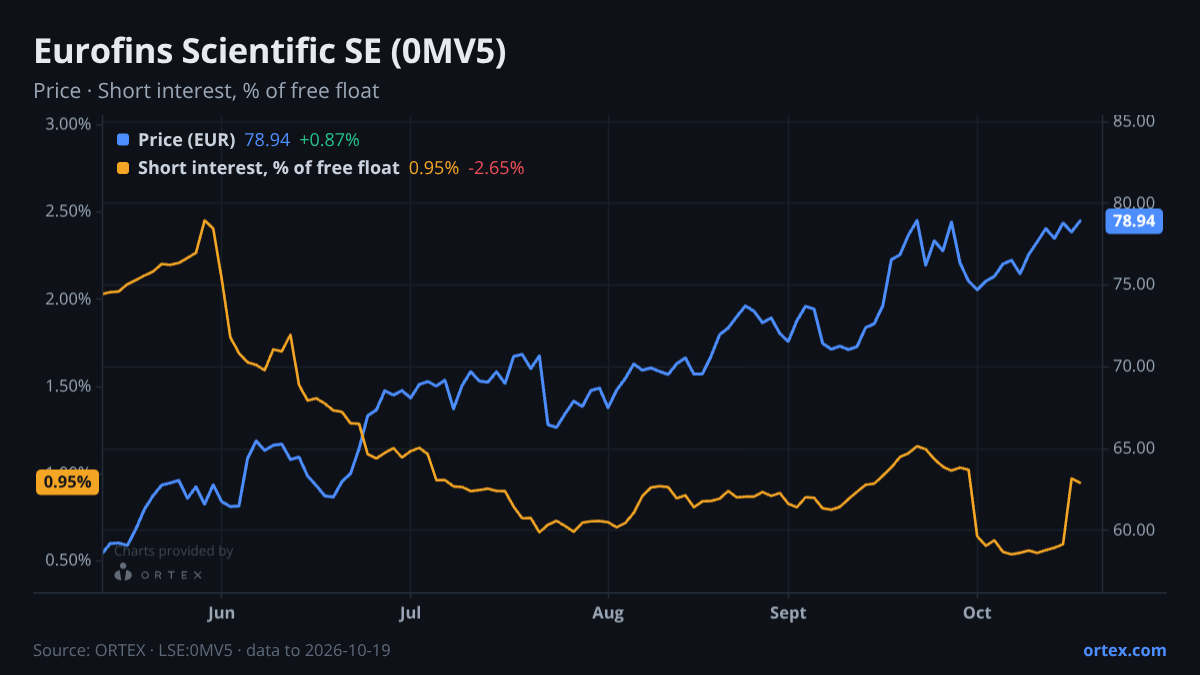
Task: Click the Jun x-axis label
Action: [222, 612]
